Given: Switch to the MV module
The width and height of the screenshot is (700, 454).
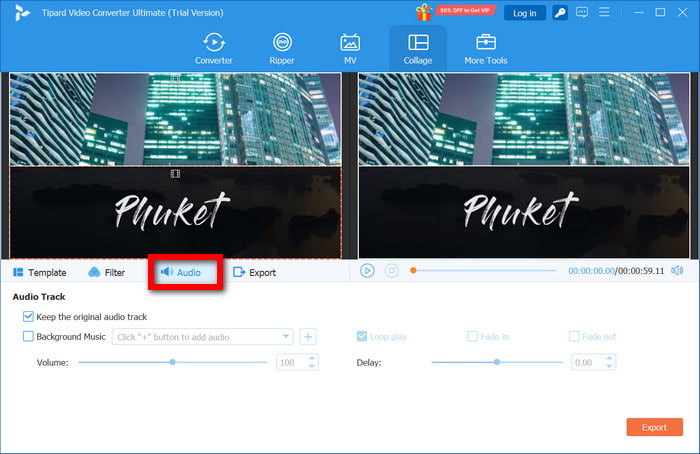Looking at the screenshot, I should (350, 48).
